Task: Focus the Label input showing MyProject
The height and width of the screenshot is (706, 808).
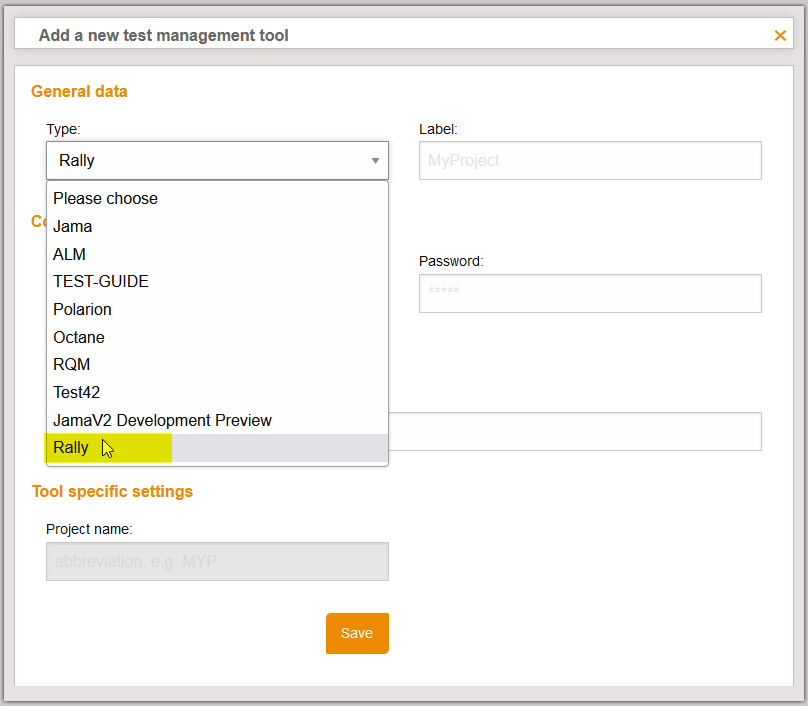Action: (589, 160)
